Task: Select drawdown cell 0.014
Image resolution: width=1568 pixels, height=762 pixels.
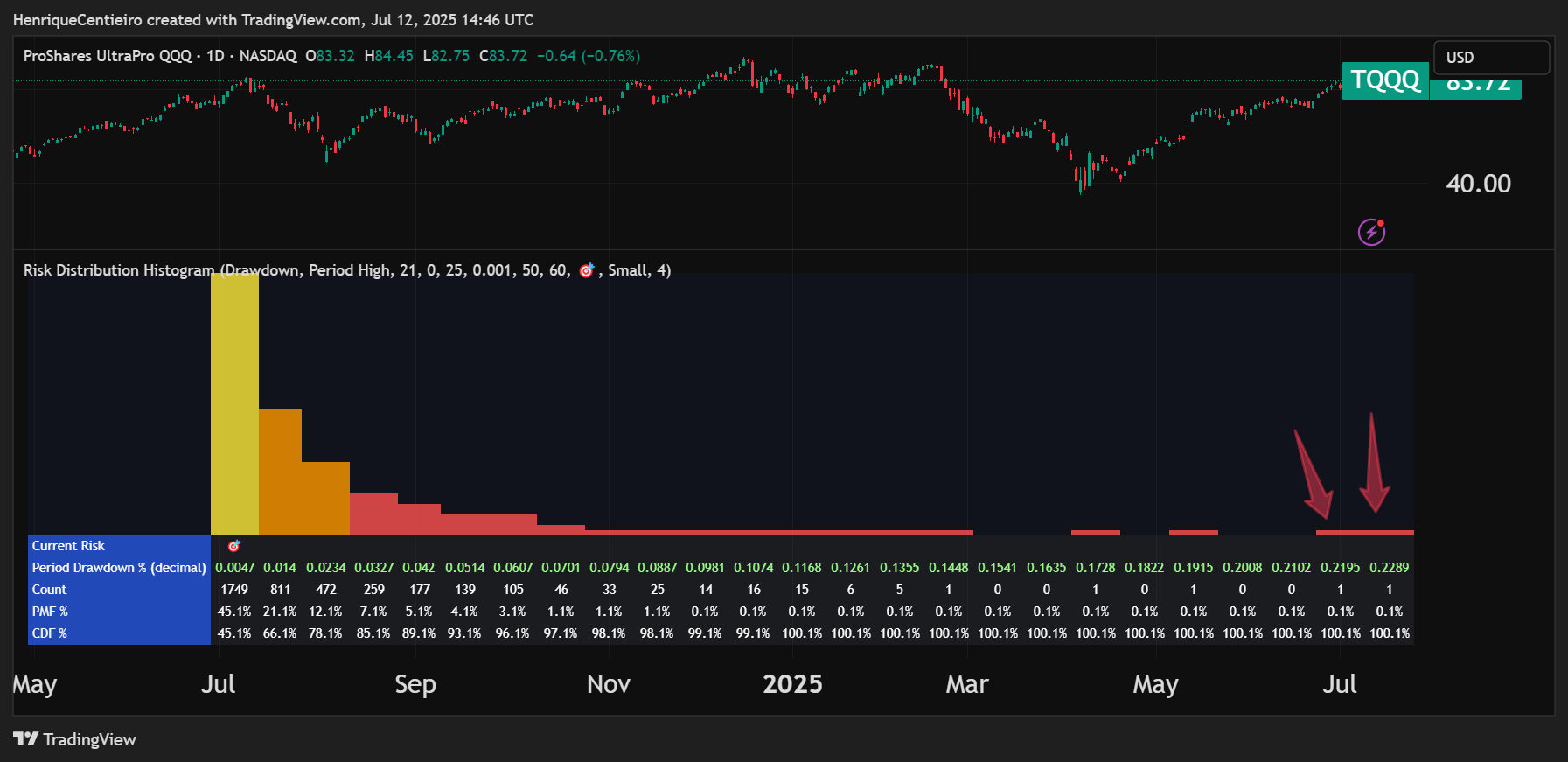Action: [x=280, y=568]
